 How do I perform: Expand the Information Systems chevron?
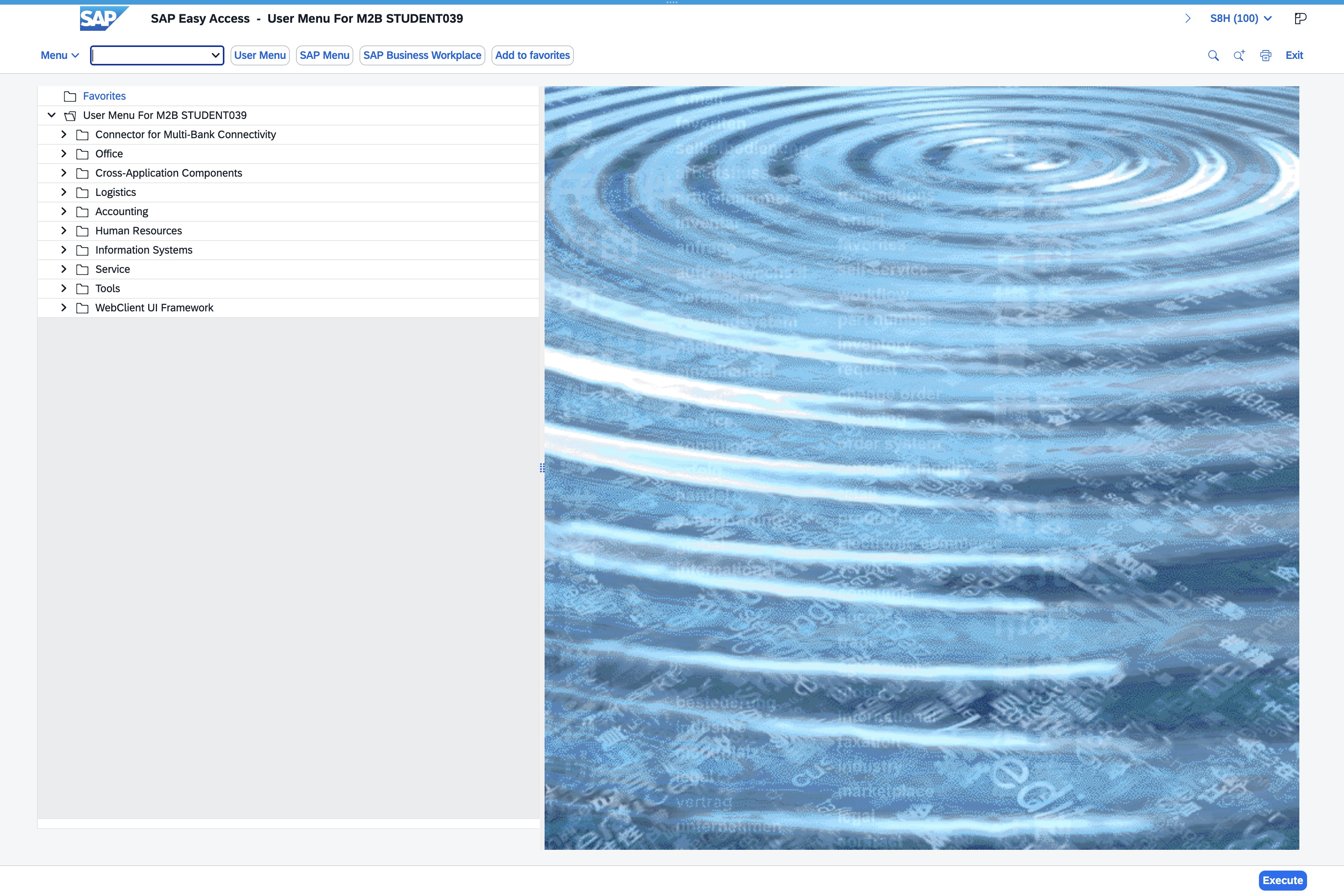tap(64, 250)
